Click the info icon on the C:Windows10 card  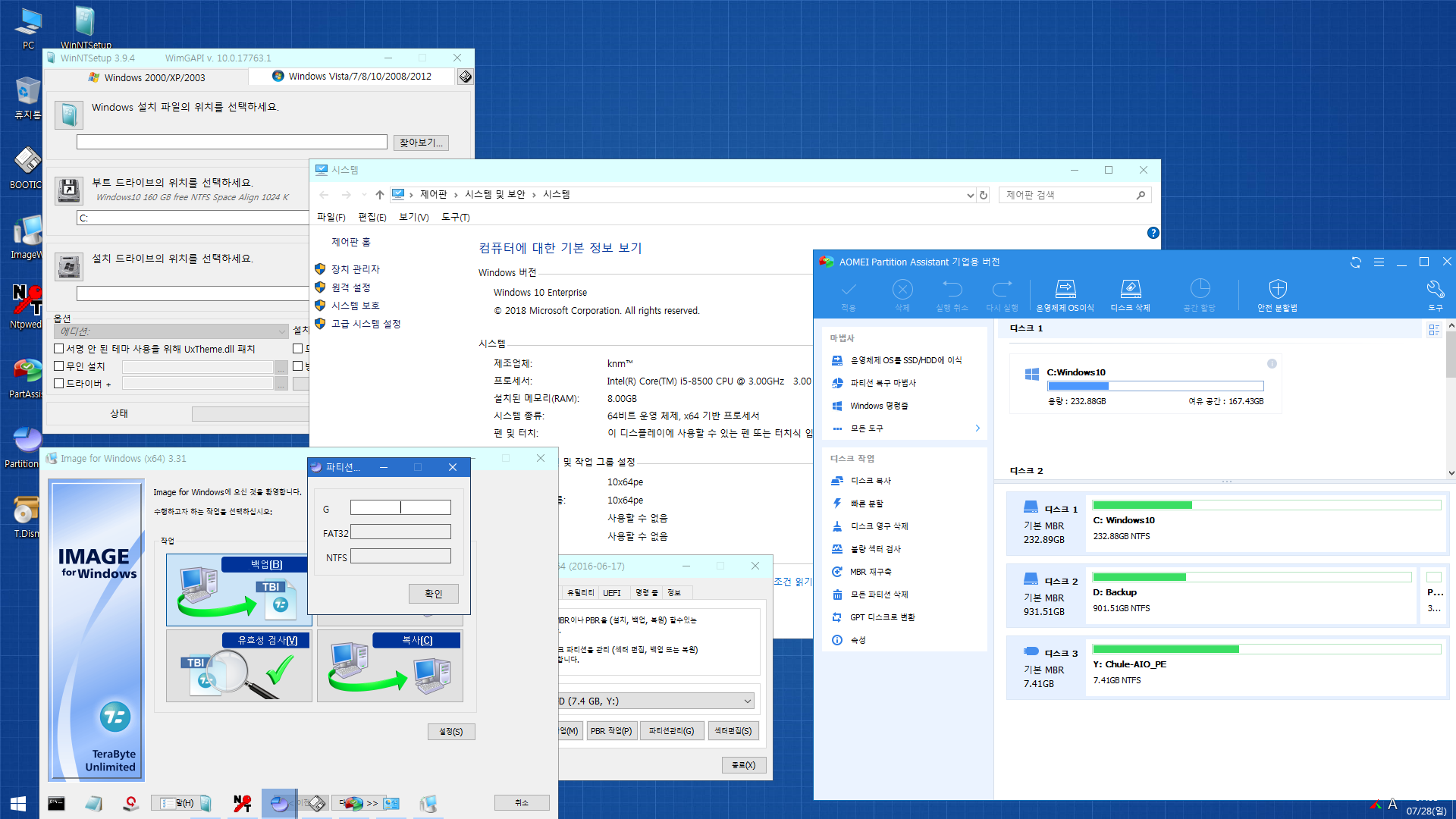1272,364
